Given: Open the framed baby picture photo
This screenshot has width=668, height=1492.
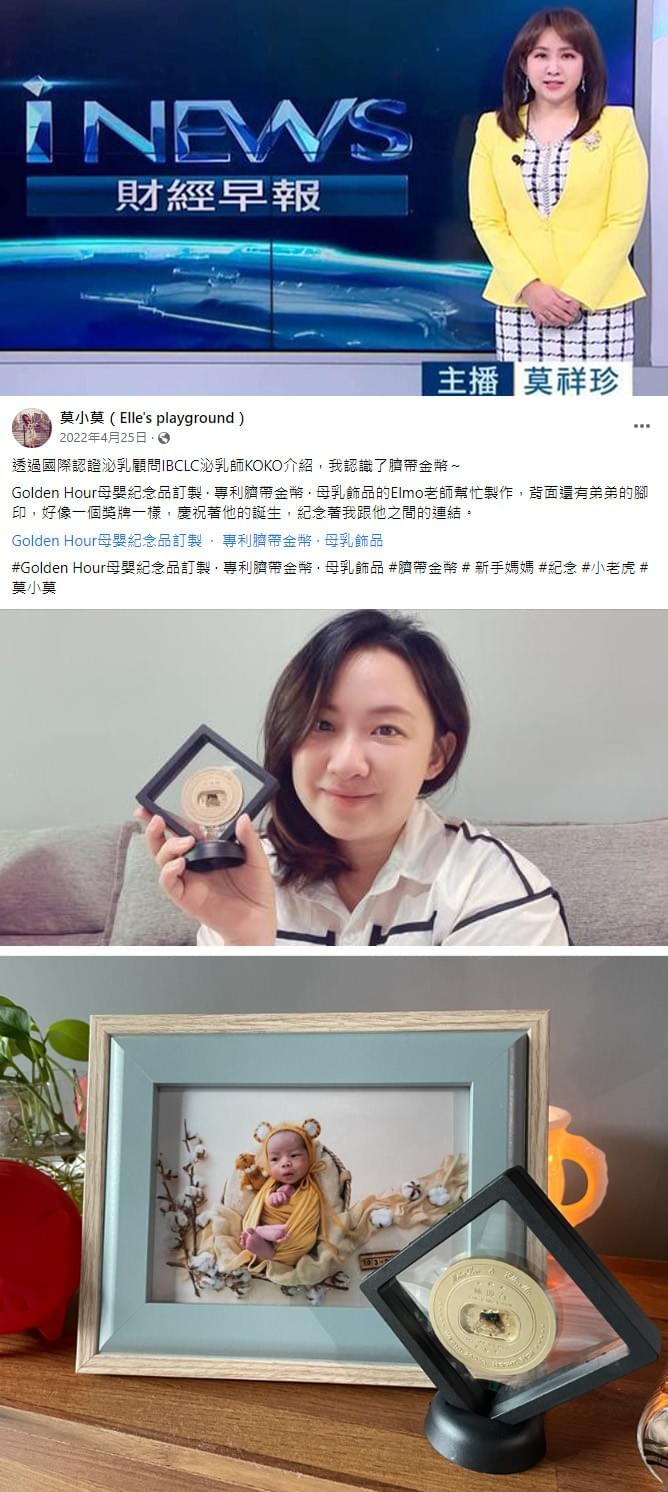Looking at the screenshot, I should coord(334,1224).
